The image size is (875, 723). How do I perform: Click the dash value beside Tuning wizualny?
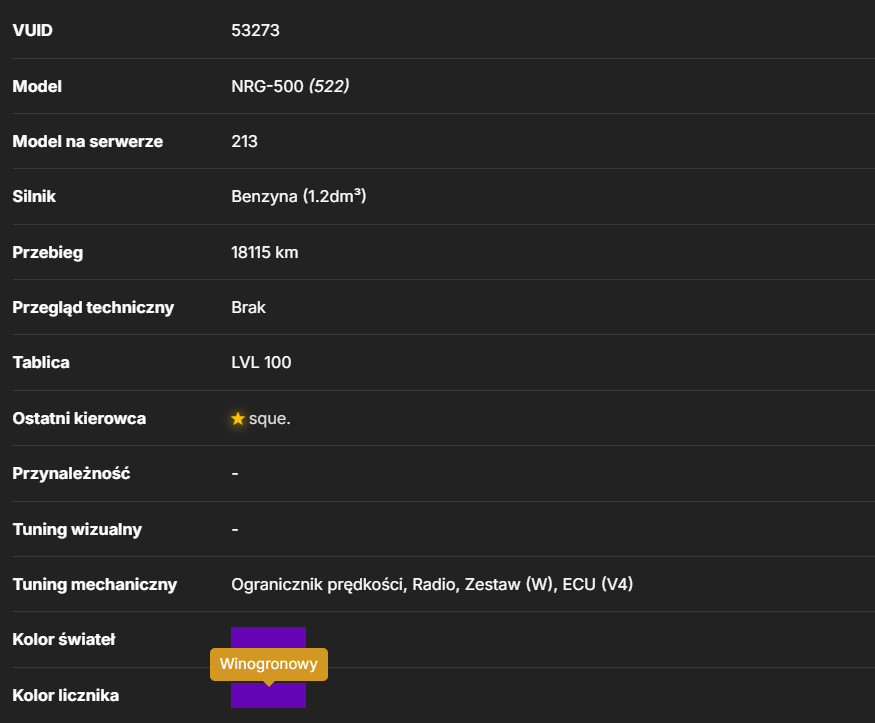point(235,529)
